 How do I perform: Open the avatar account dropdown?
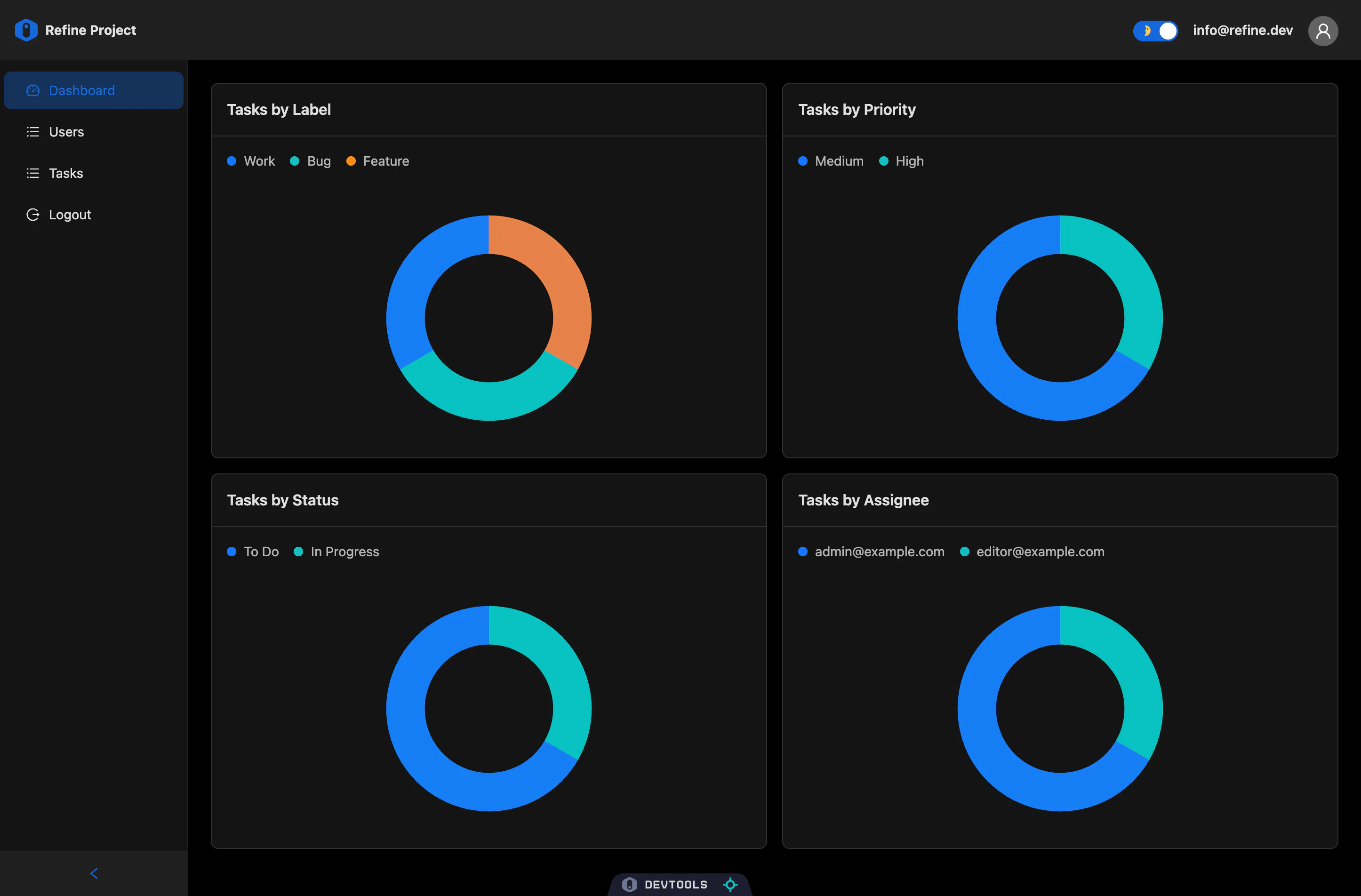click(1323, 30)
